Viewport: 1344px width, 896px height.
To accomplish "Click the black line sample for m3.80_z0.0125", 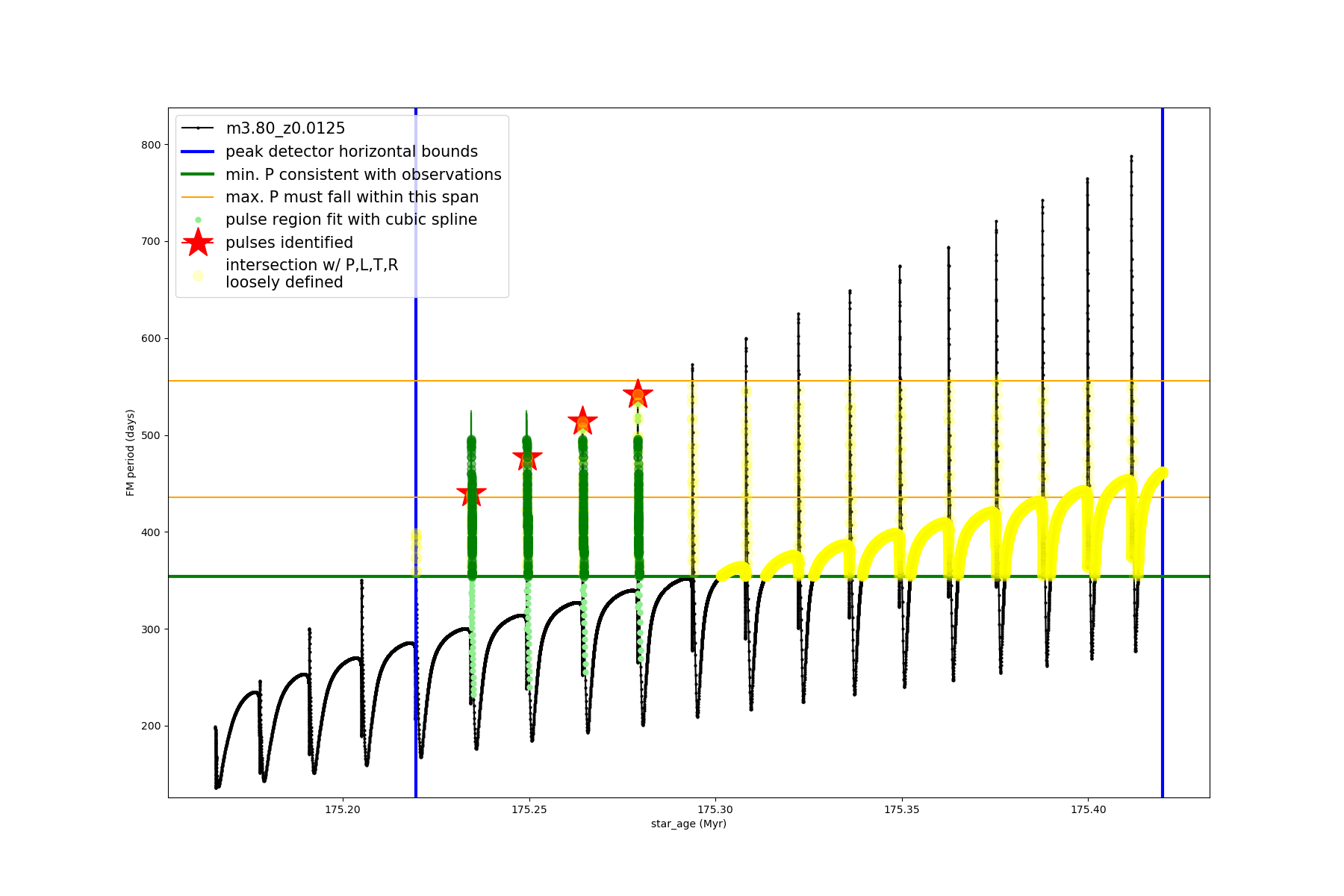I will point(198,128).
